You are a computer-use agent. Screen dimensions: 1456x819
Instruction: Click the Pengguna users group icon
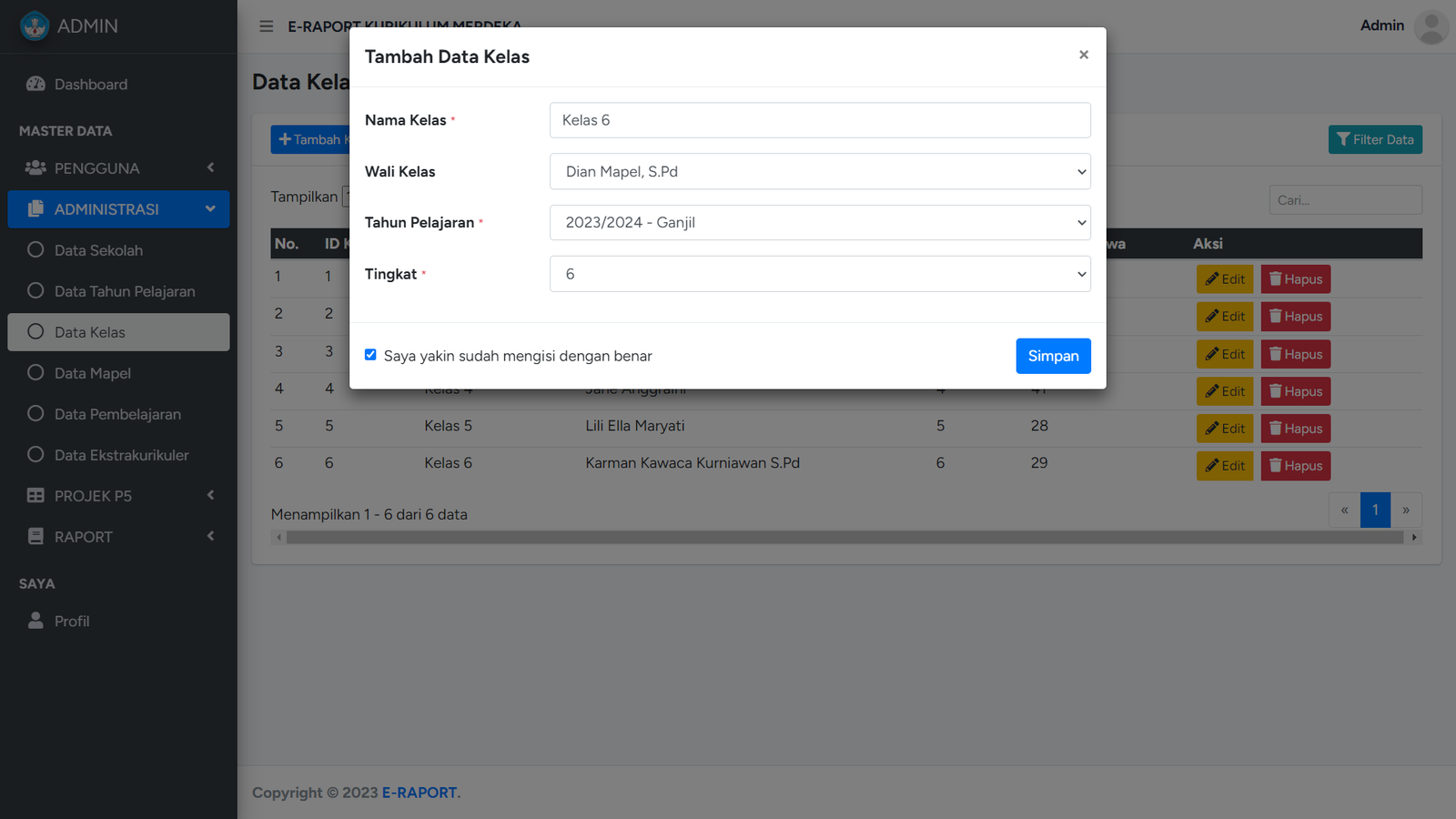pos(35,167)
